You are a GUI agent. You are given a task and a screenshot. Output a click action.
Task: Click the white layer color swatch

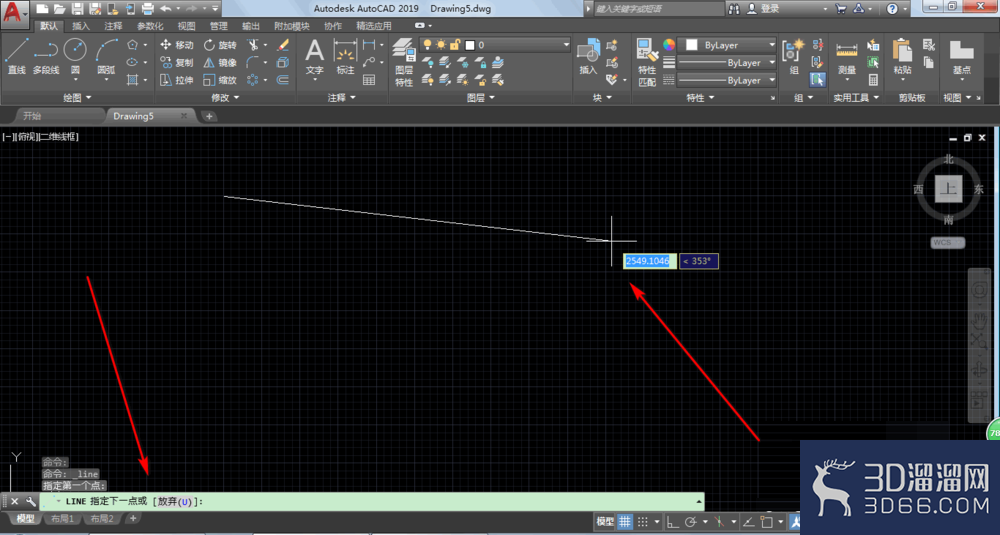tap(470, 45)
